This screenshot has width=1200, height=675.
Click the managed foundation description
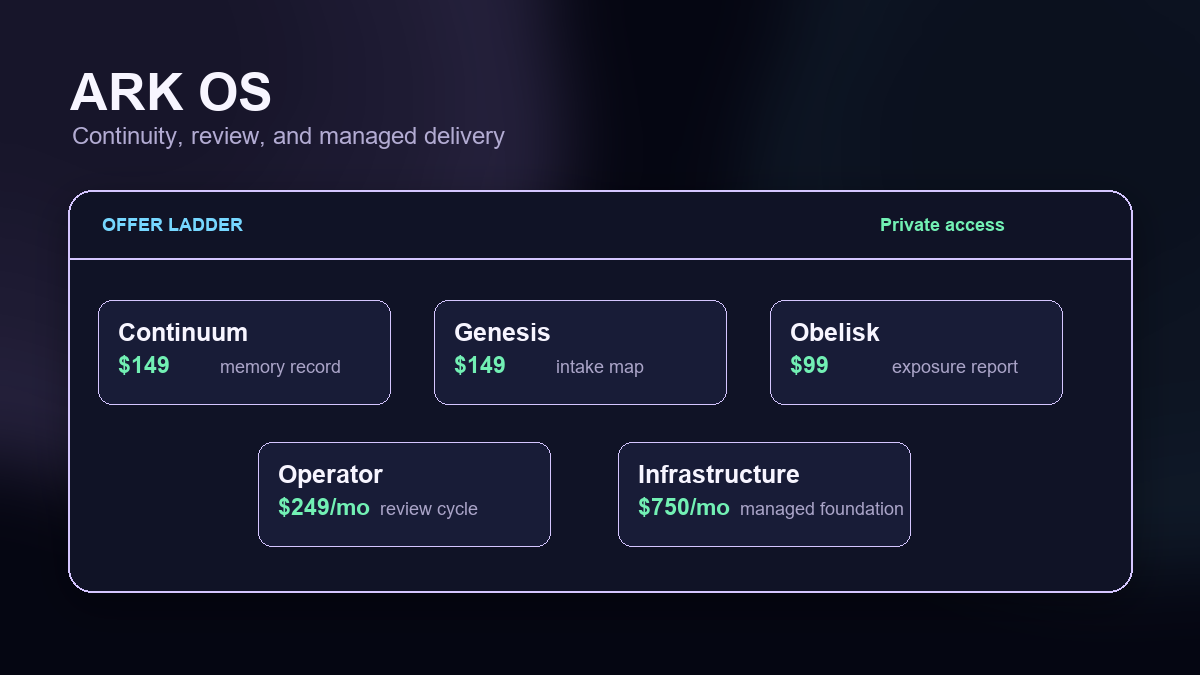tap(822, 509)
